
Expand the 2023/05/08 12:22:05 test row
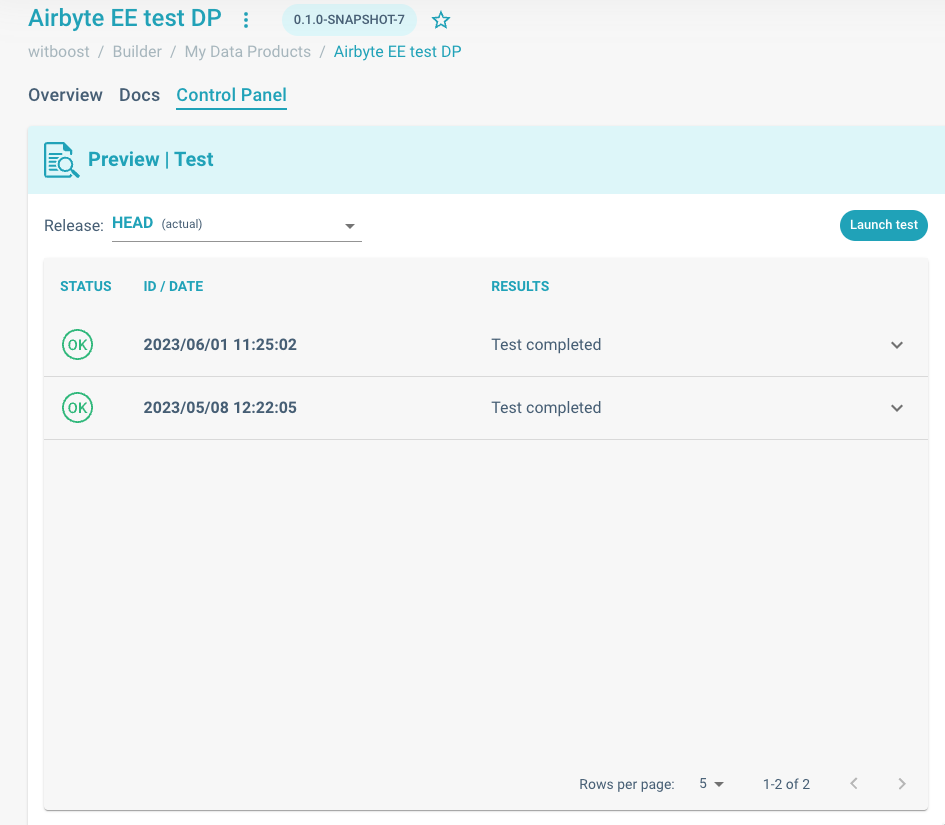tap(897, 408)
